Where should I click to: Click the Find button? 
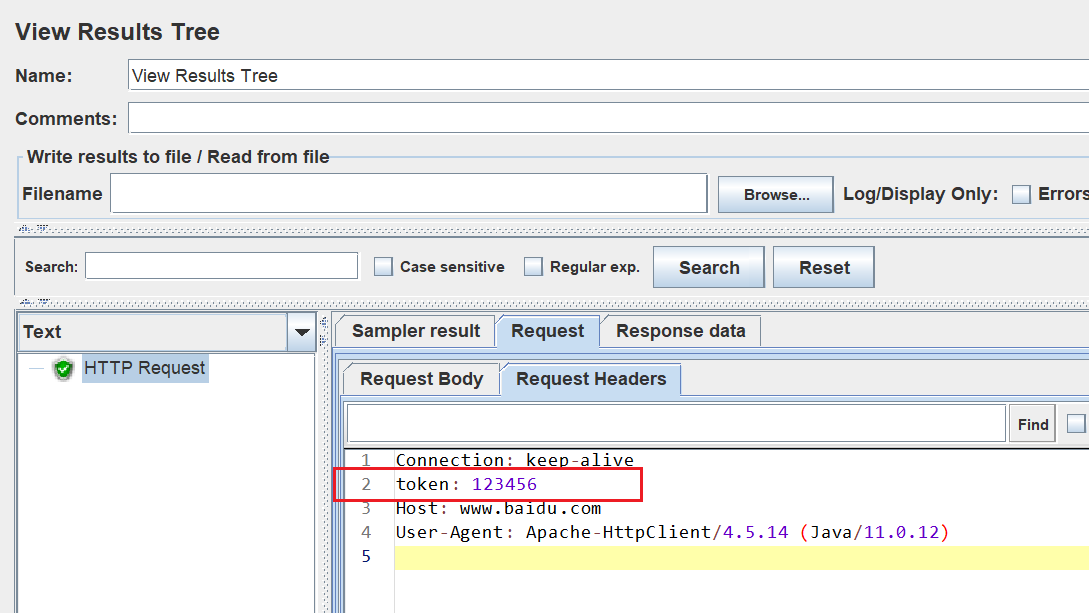(1032, 424)
